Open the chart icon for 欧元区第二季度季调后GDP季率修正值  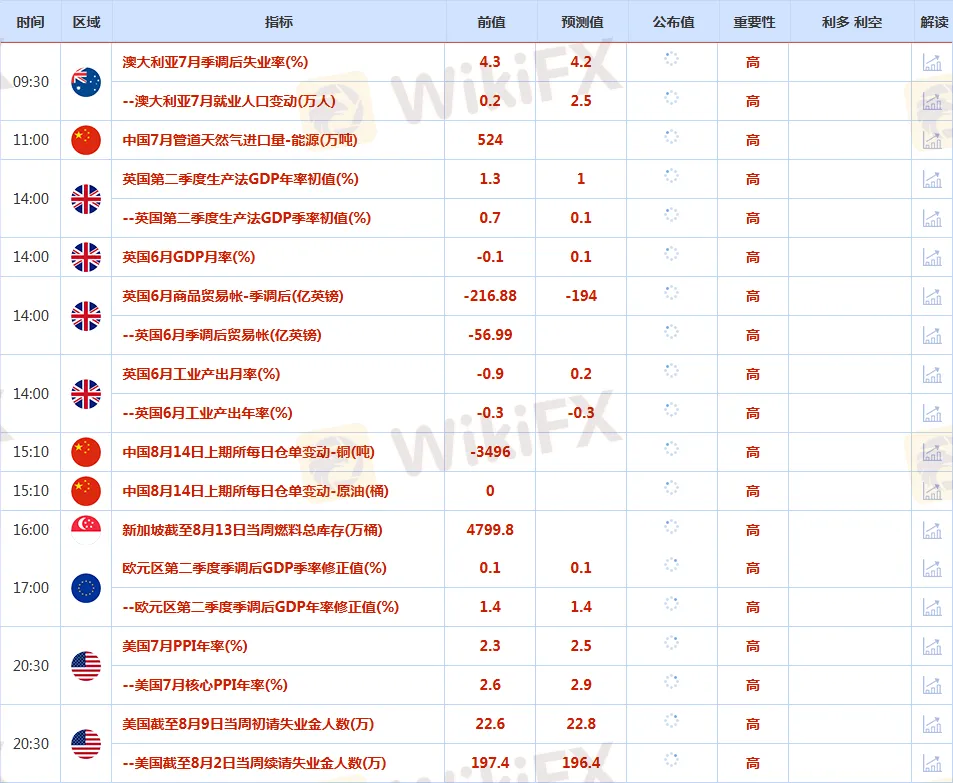tap(932, 568)
